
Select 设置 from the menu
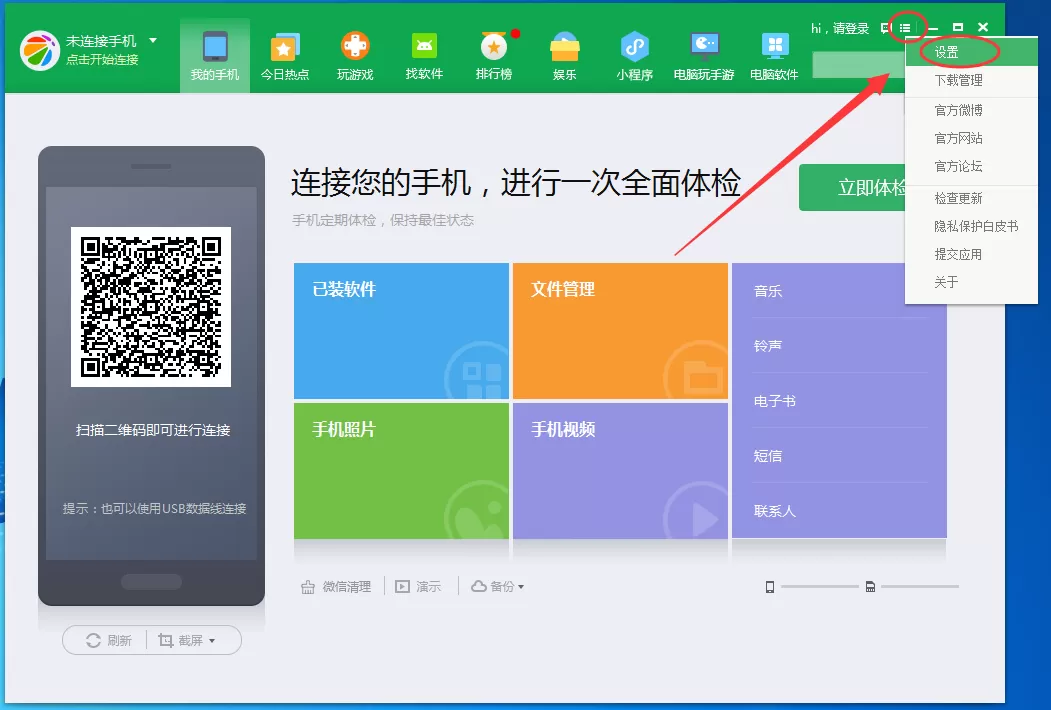point(971,52)
